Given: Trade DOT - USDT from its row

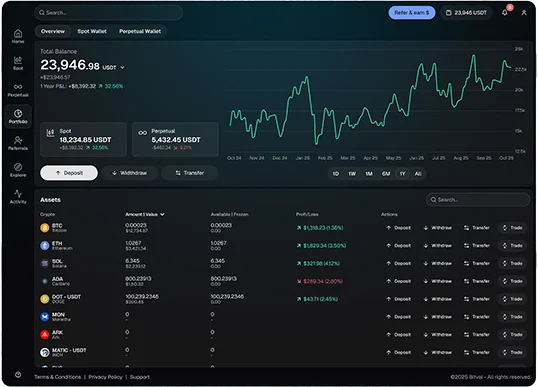Looking at the screenshot, I should click(512, 299).
